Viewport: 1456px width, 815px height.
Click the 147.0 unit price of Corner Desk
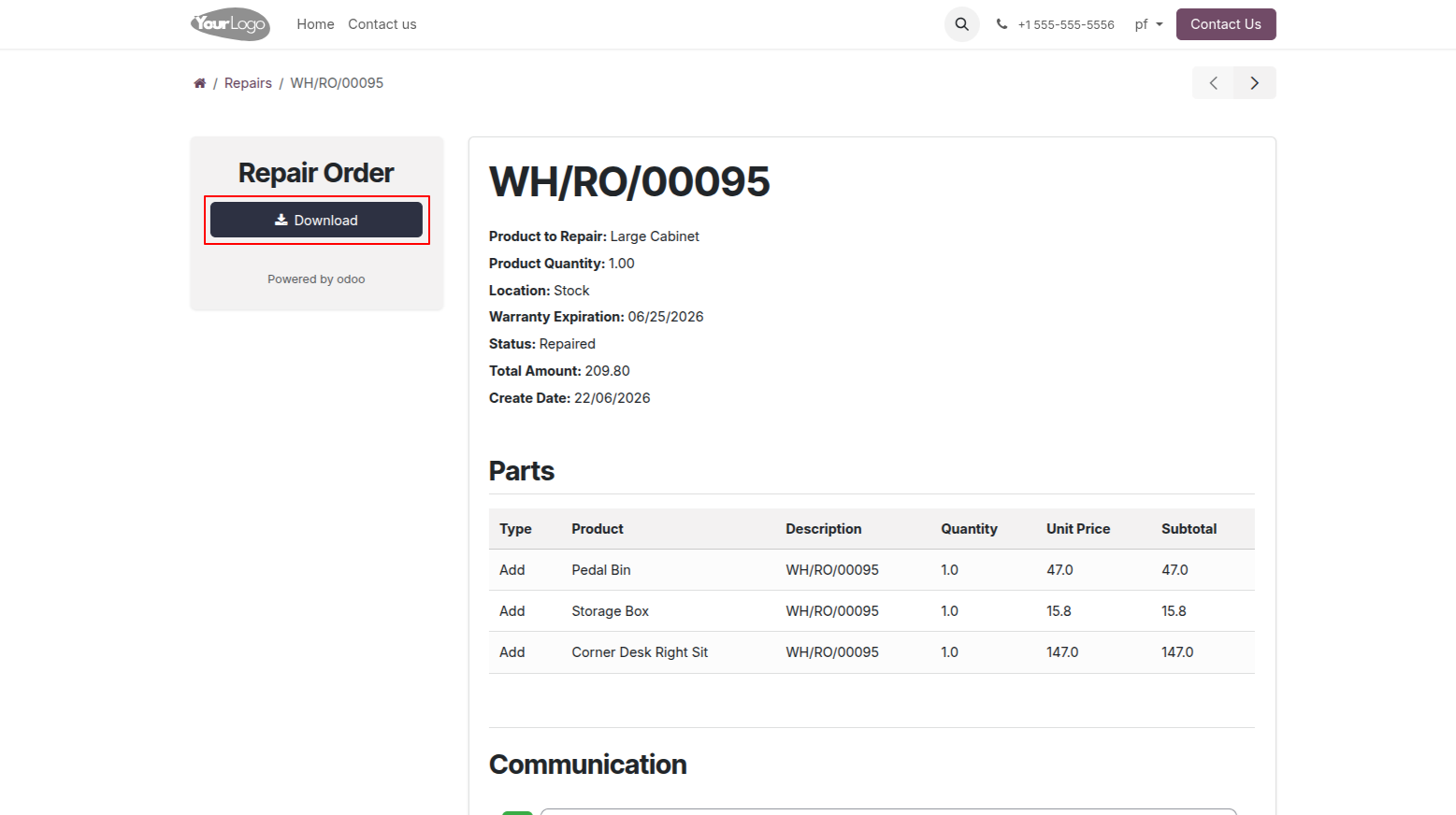tap(1062, 652)
